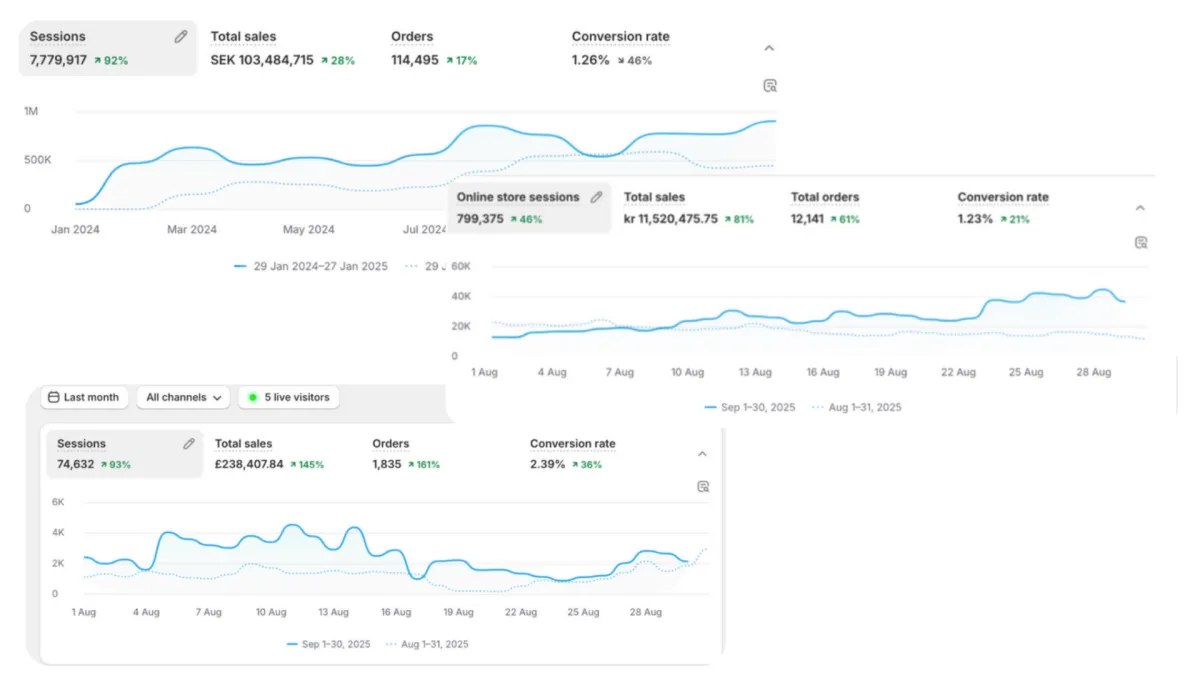Open the Last month date picker

point(84,397)
